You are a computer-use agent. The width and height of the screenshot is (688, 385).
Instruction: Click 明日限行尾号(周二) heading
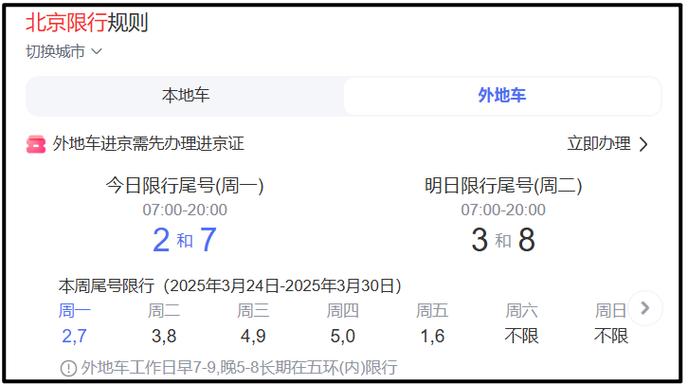(x=503, y=185)
